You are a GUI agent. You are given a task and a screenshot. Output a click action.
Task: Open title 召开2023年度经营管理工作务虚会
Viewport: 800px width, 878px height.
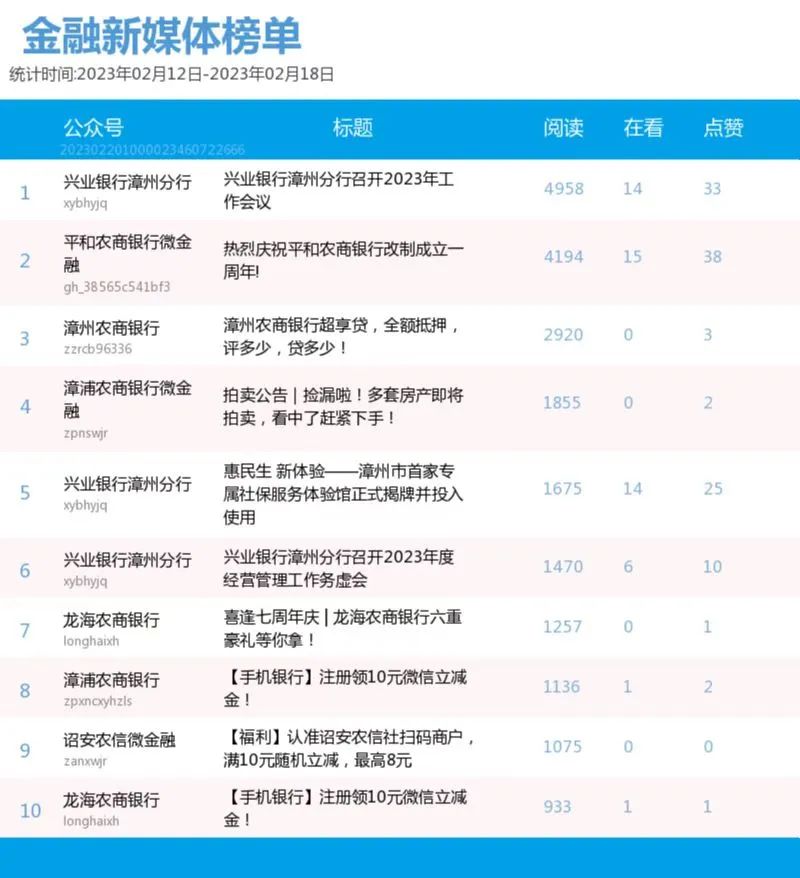tap(339, 568)
